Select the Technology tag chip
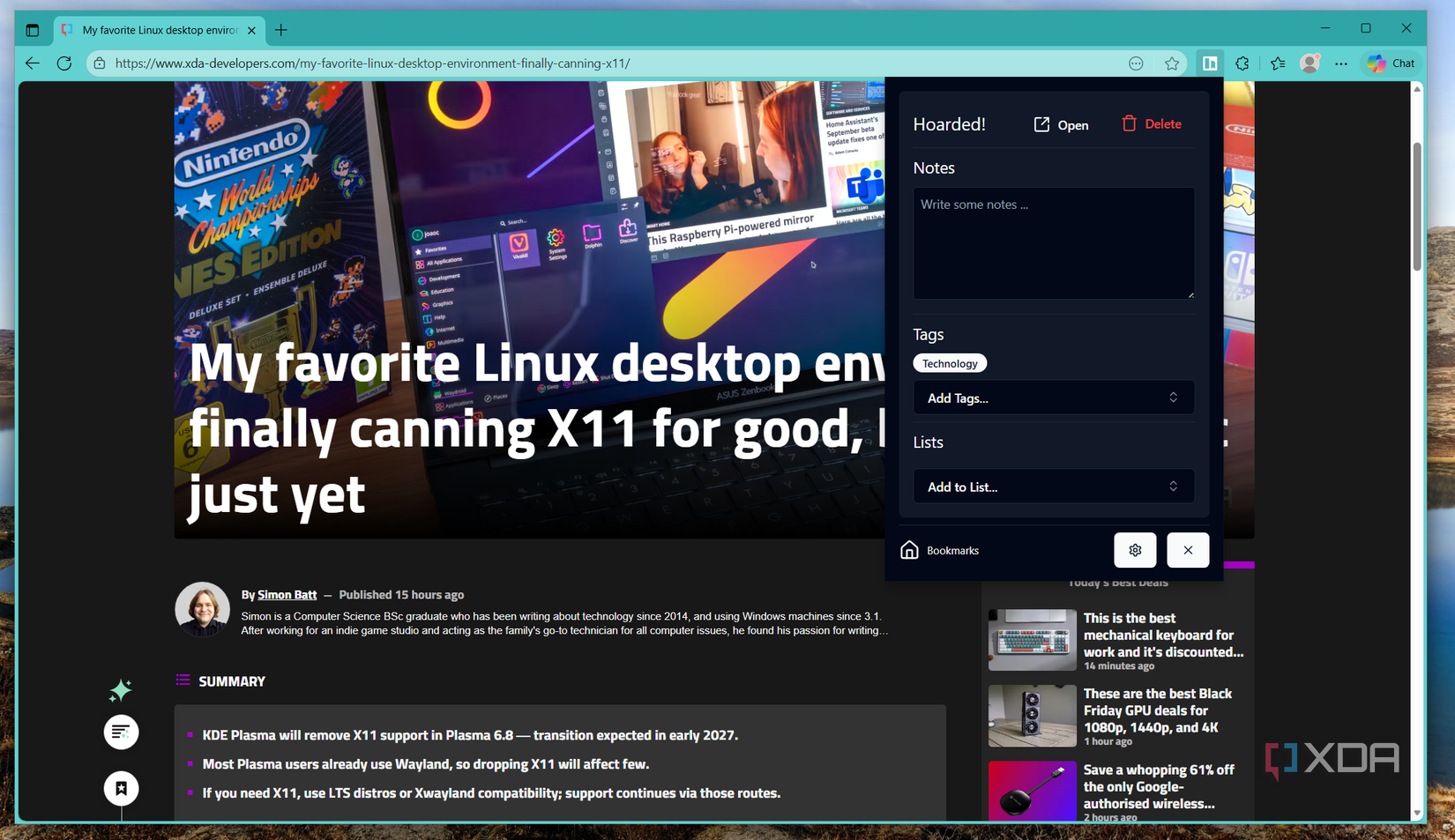The height and width of the screenshot is (840, 1455). coord(950,362)
